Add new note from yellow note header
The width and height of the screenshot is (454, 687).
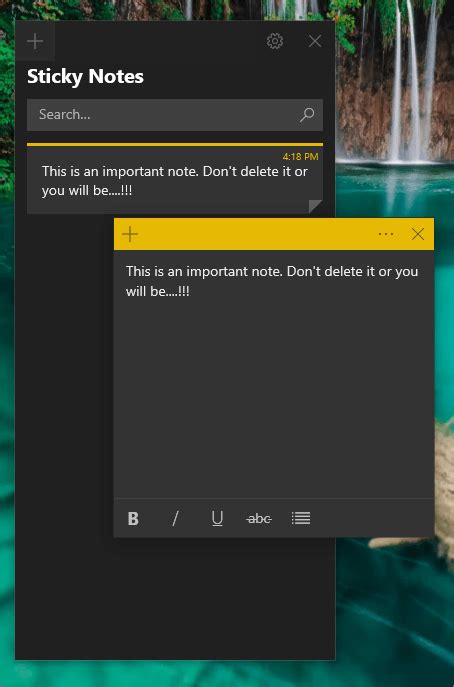(x=130, y=234)
